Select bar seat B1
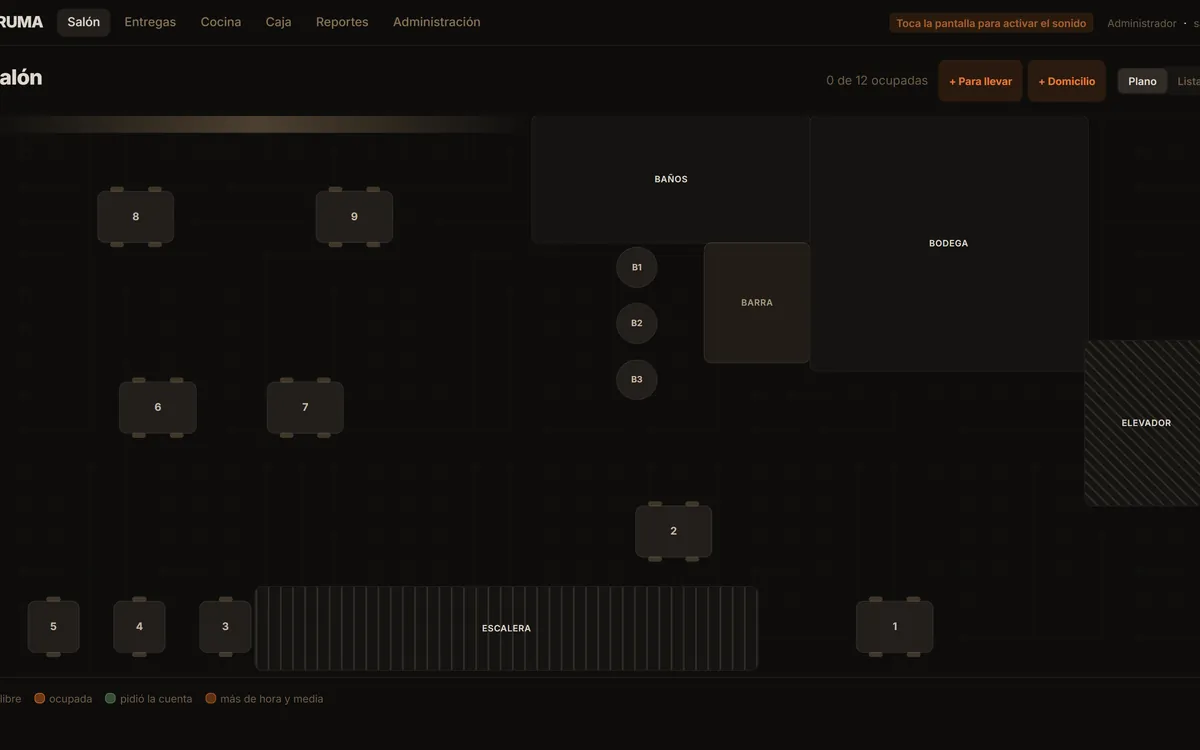Viewport: 1200px width, 750px height. click(x=637, y=267)
